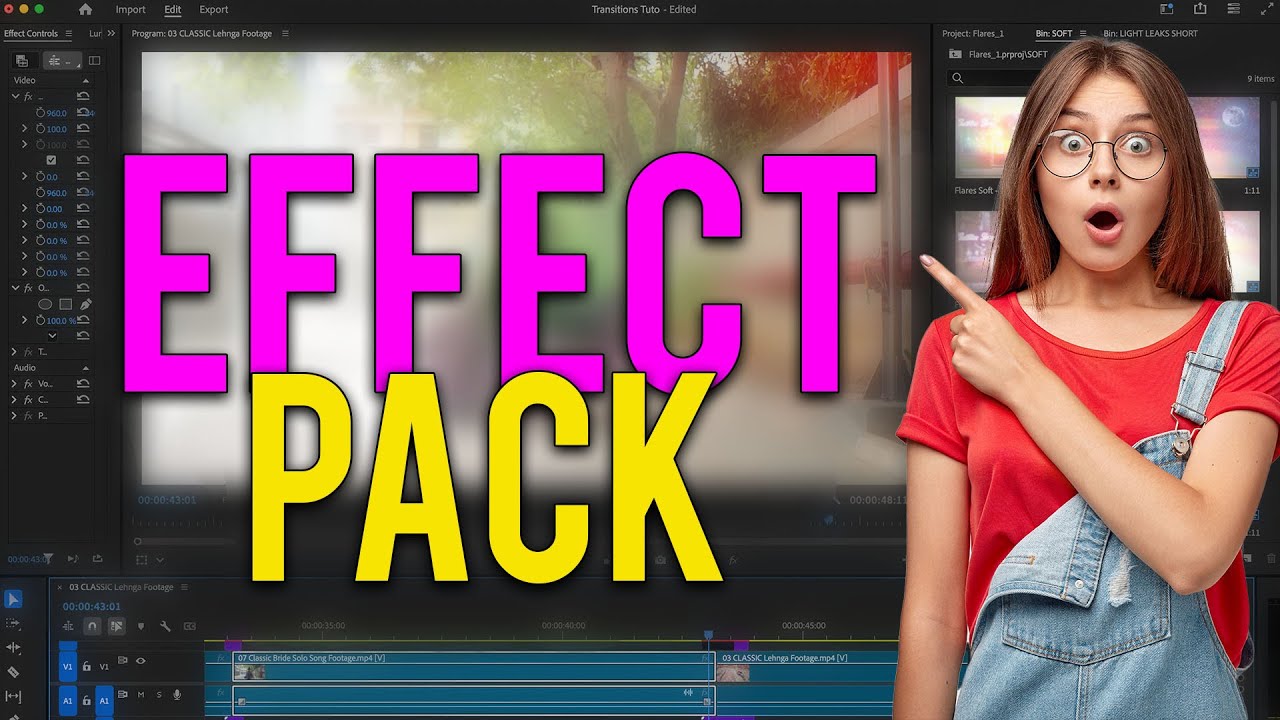Select the free draw bezier pen mask
Viewport: 1280px width, 720px height.
tap(85, 304)
